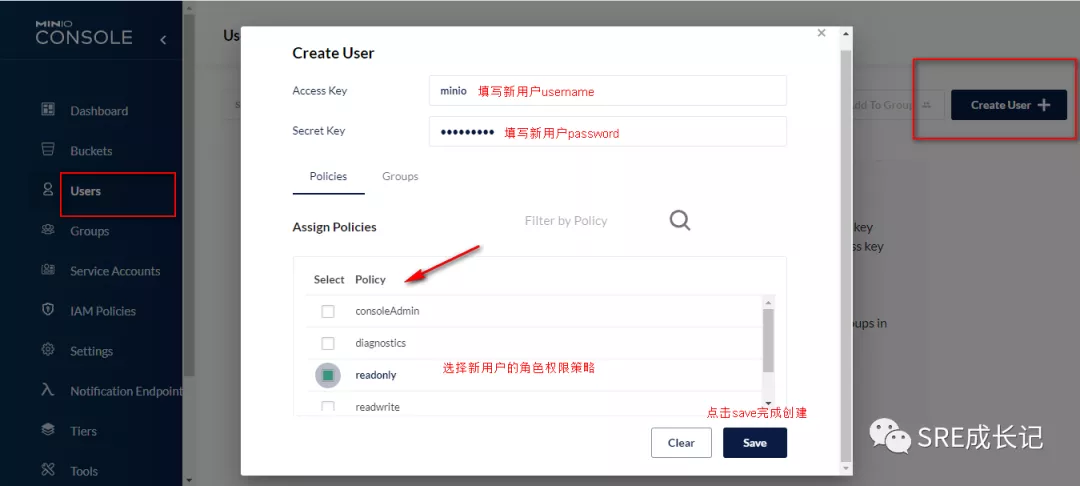1080x486 pixels.
Task: Click the IAM Policies shield icon
Action: click(x=48, y=310)
